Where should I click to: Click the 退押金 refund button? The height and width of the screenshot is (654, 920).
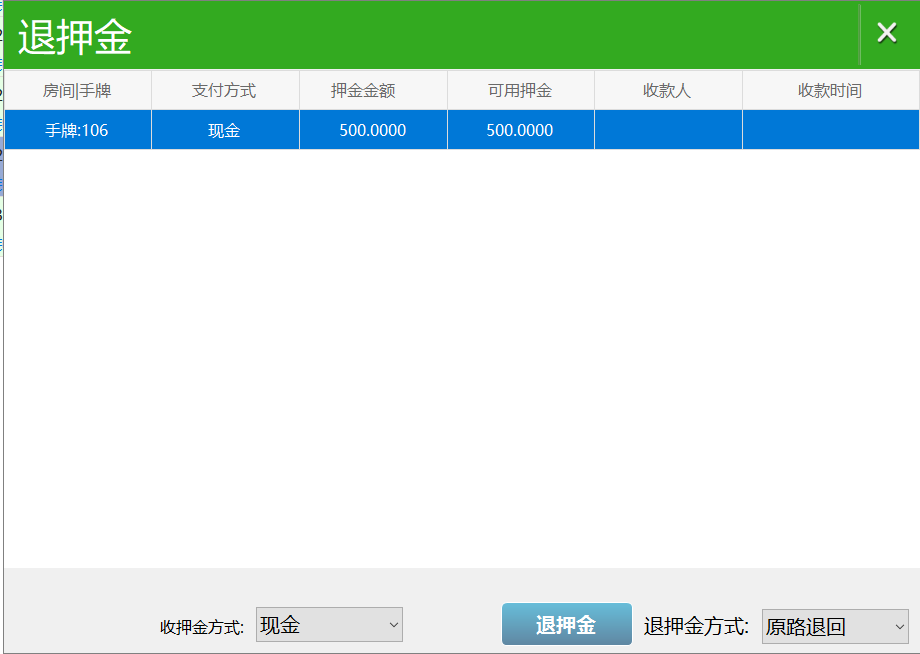[566, 624]
